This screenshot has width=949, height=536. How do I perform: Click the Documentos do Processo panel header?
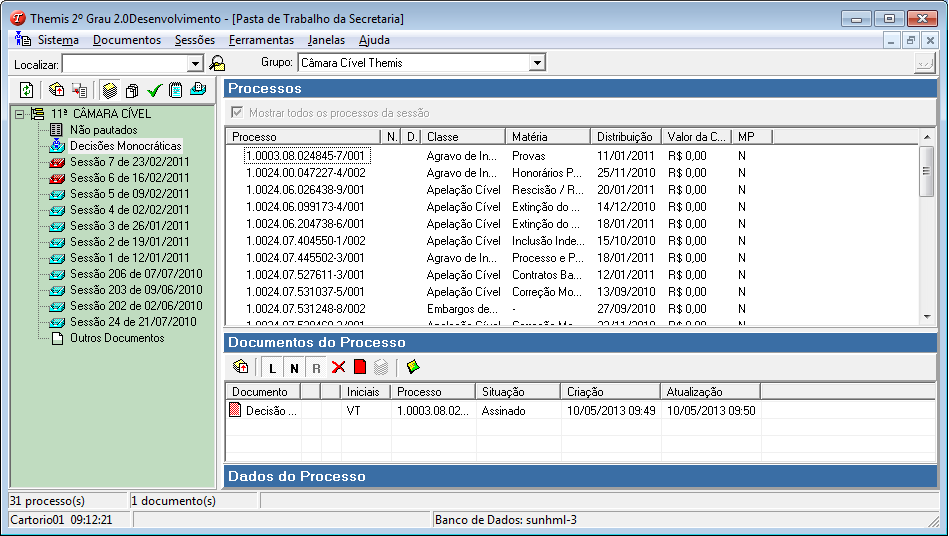pos(580,342)
